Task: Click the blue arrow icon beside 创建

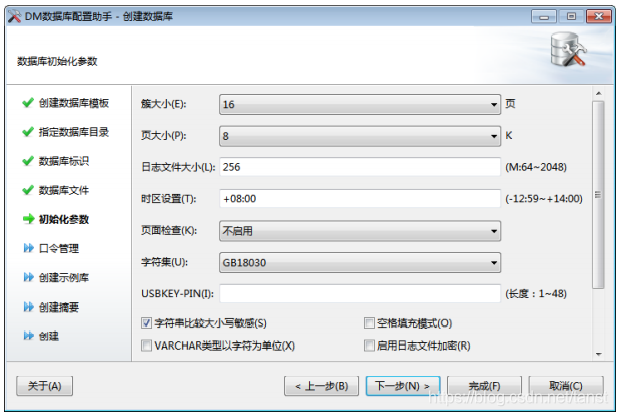Action: click(x=28, y=336)
